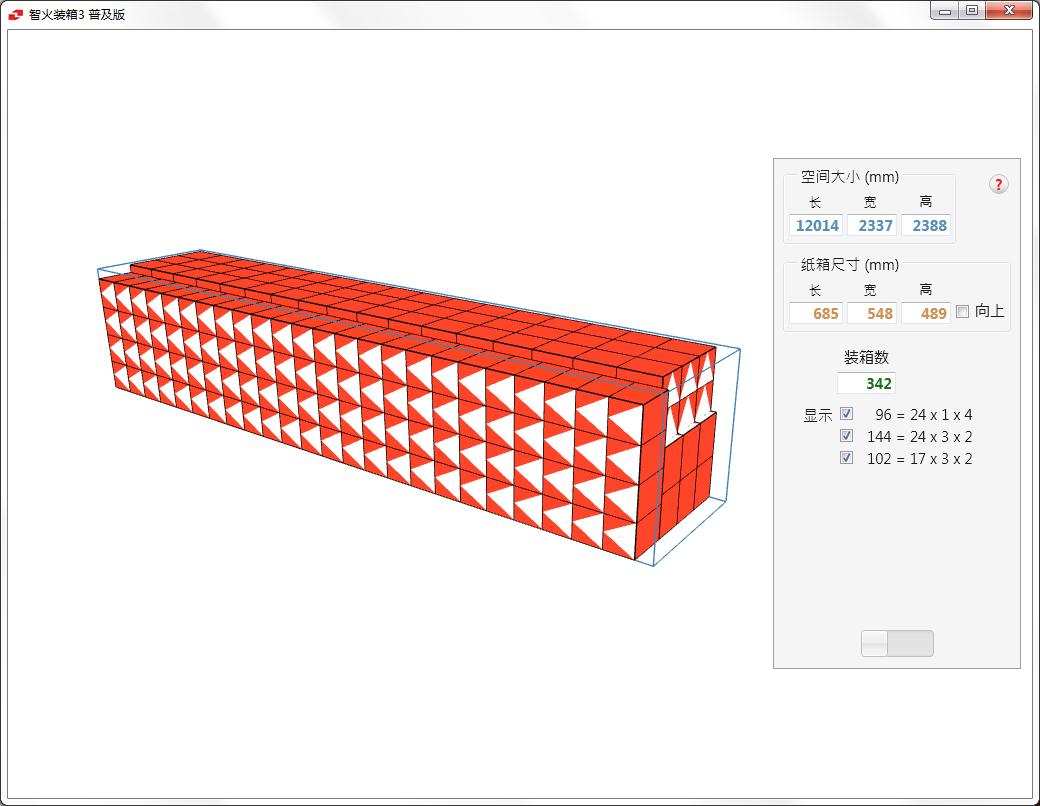Hide the 144 = 24 x 3 x 2 group
The image size is (1040, 806).
pyautogui.click(x=847, y=436)
